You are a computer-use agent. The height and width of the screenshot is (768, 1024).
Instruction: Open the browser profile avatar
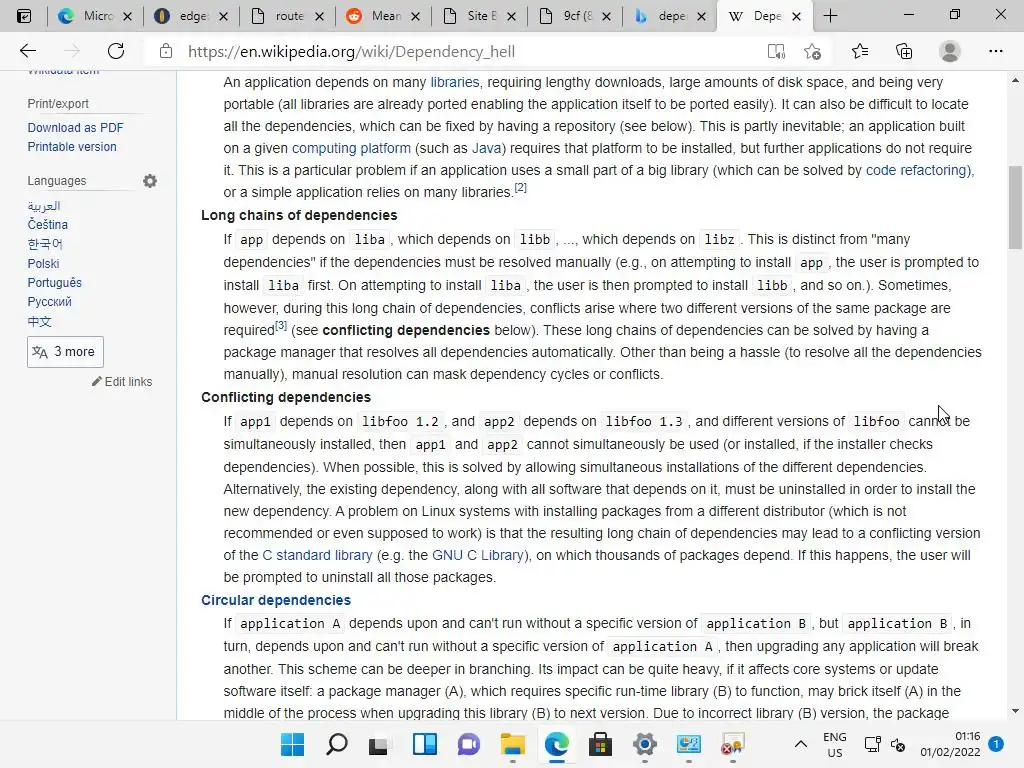point(950,51)
